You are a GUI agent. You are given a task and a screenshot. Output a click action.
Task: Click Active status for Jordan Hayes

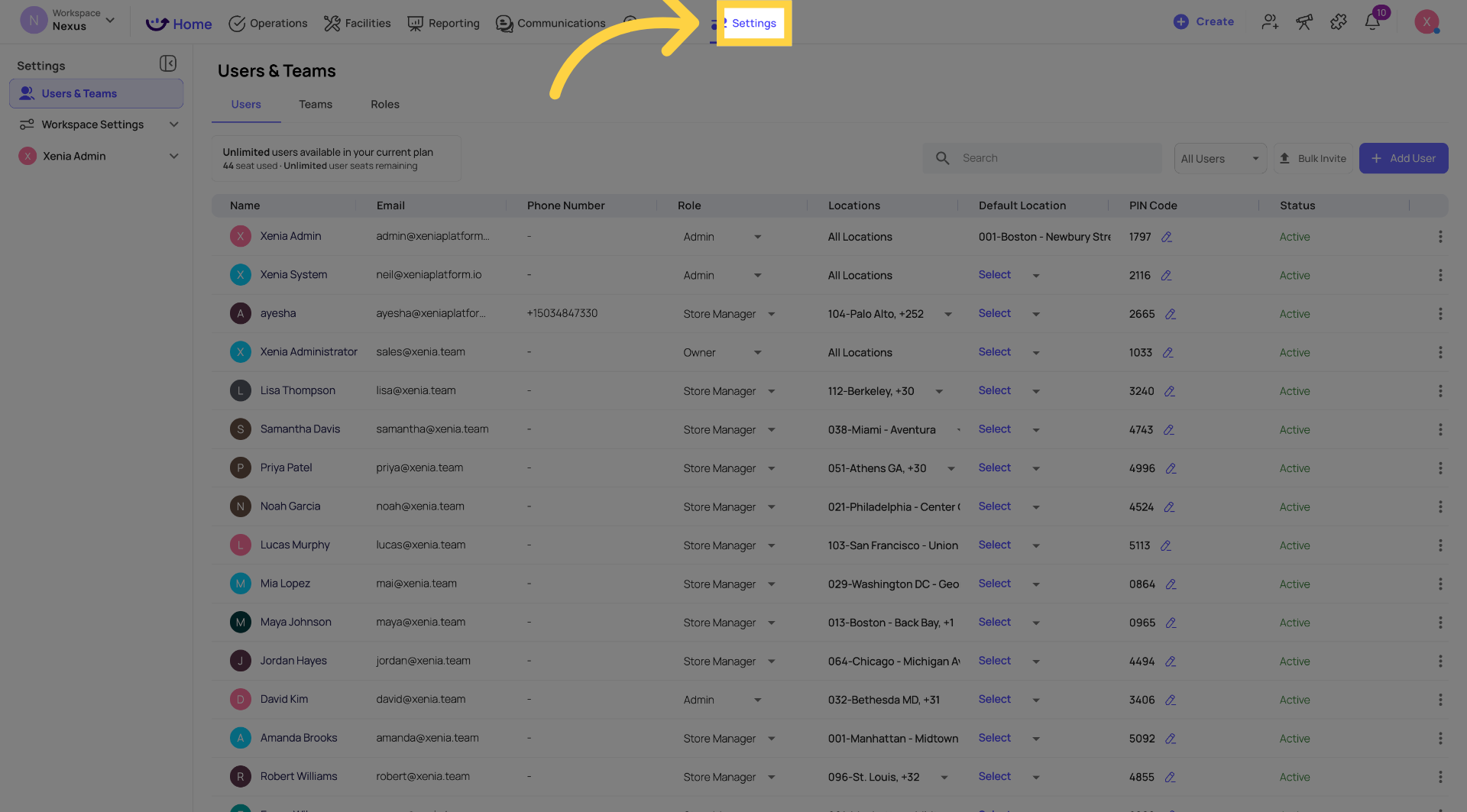click(1294, 662)
